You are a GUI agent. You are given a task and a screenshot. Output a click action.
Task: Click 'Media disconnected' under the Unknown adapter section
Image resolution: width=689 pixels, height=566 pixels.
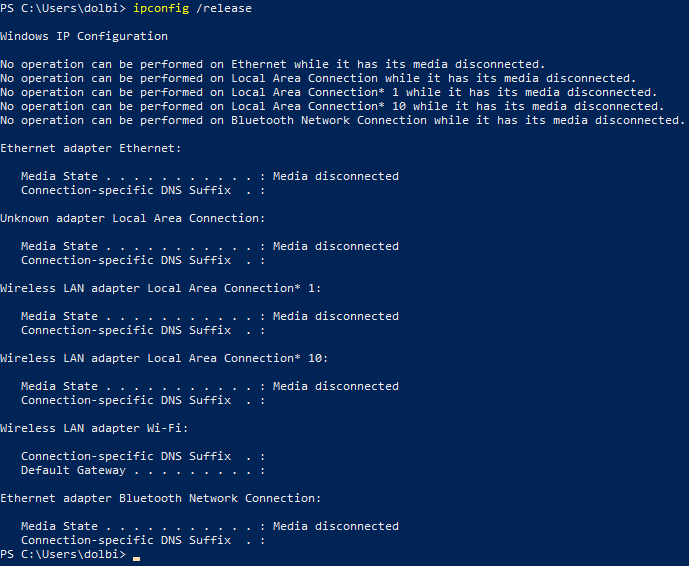click(x=335, y=246)
